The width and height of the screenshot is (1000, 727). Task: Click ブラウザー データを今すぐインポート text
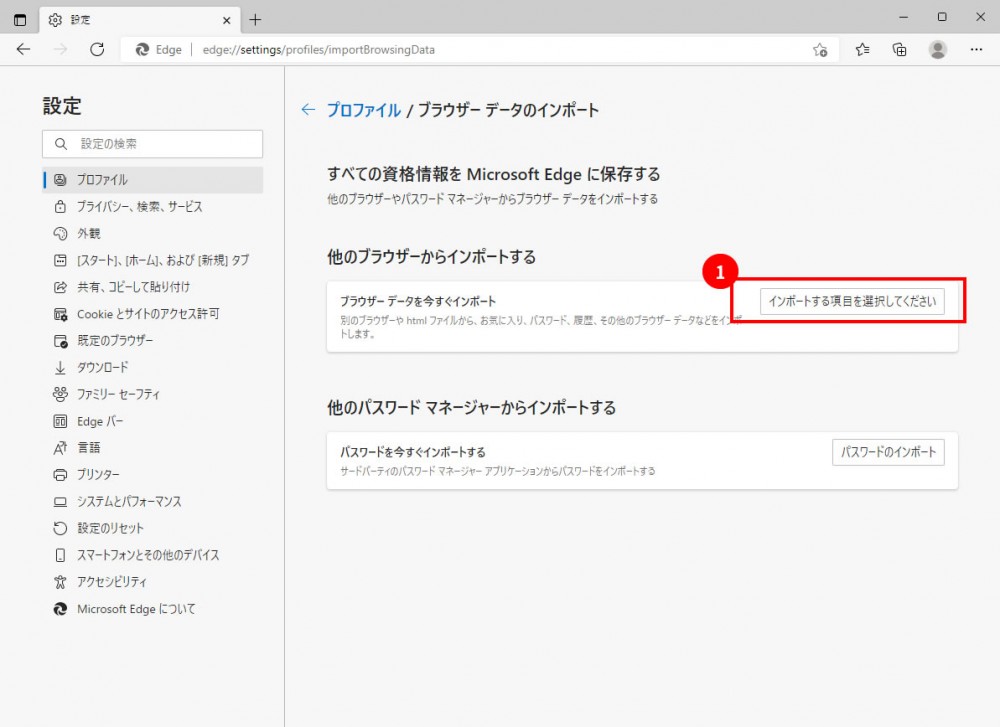tap(418, 301)
